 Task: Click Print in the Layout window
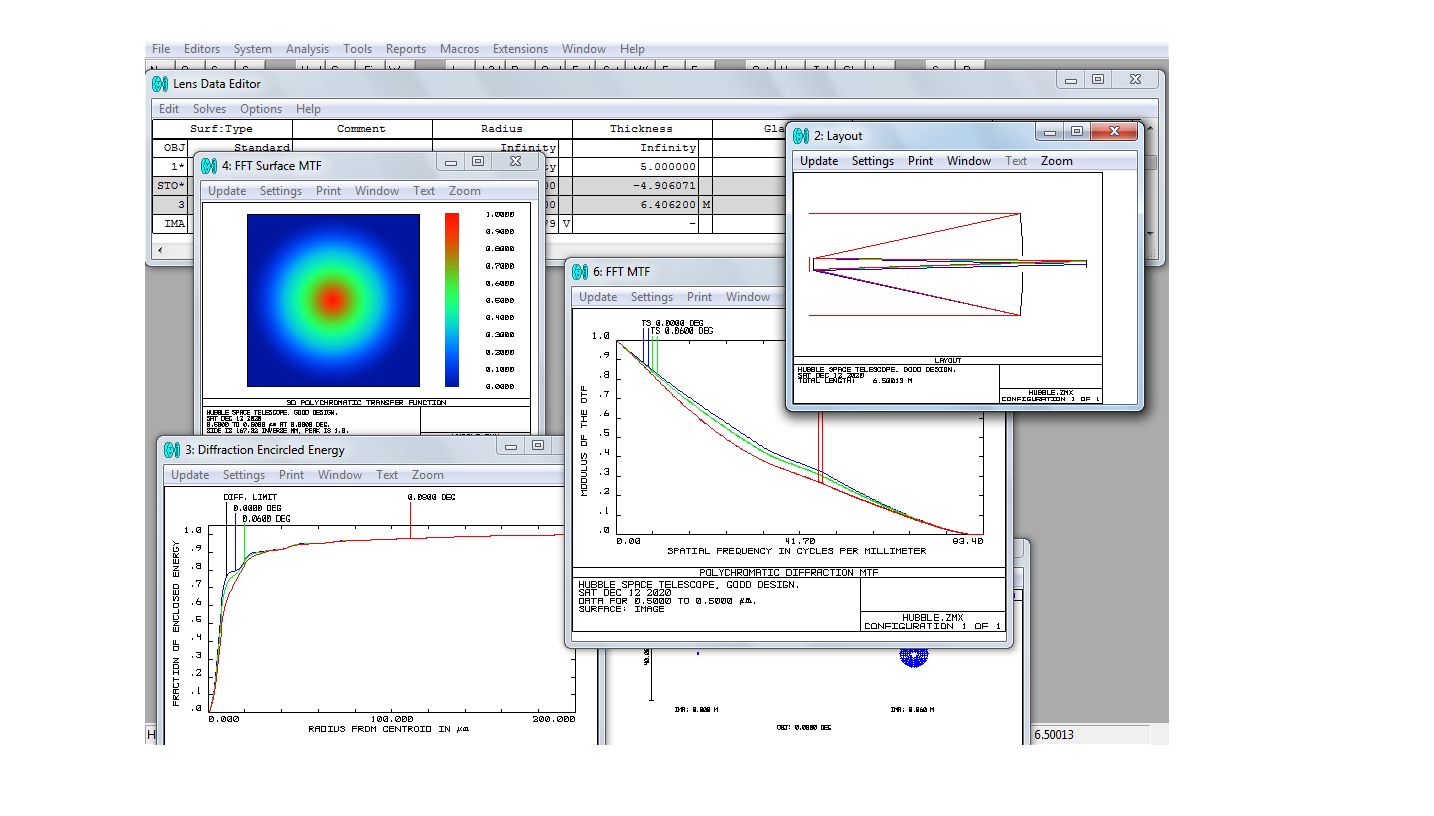click(920, 161)
